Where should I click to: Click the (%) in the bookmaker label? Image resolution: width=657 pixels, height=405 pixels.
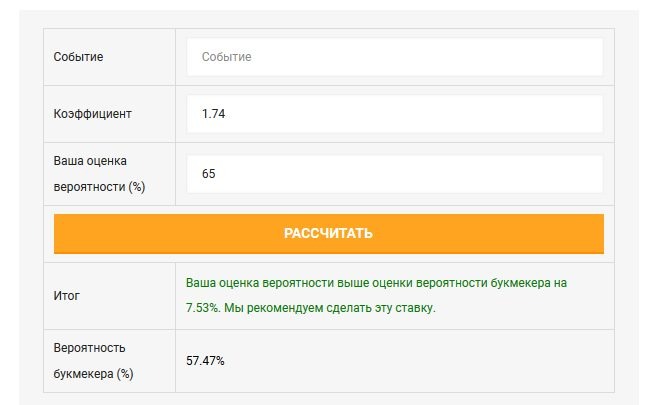125,374
